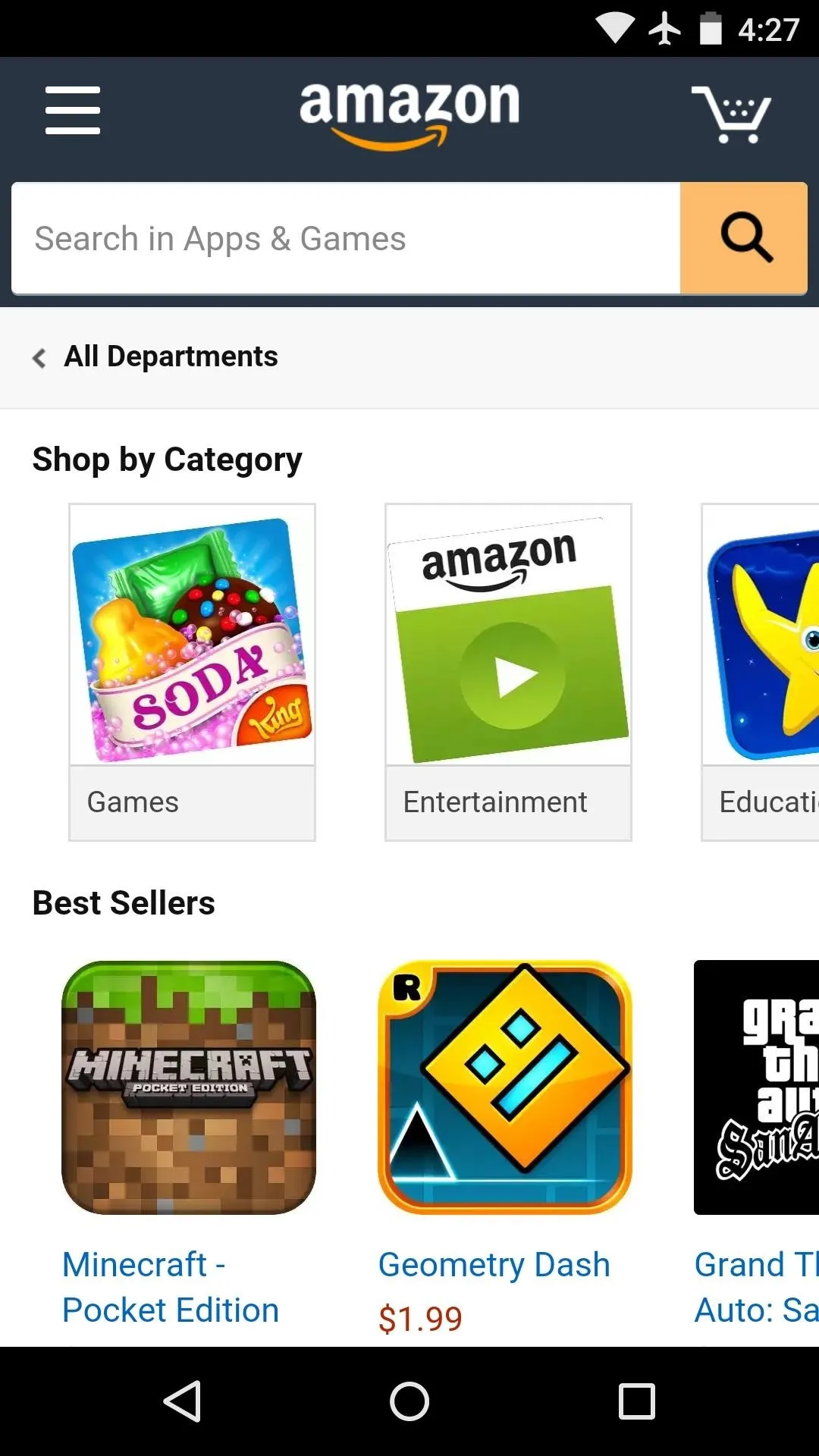Image resolution: width=819 pixels, height=1456 pixels.
Task: Tap the orange search magnifier button
Action: coord(744,238)
